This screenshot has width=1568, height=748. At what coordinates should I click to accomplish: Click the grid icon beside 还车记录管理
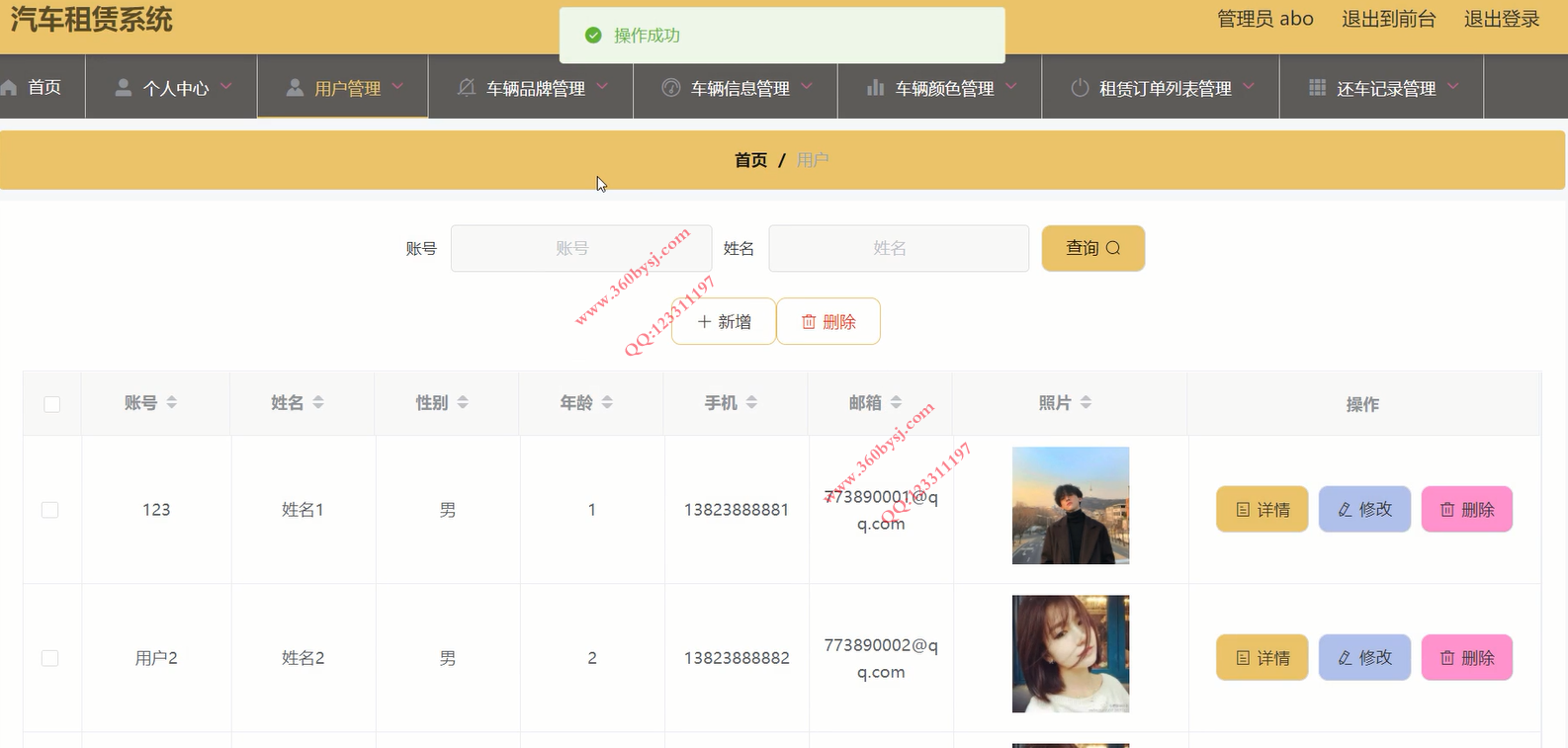pos(1317,88)
